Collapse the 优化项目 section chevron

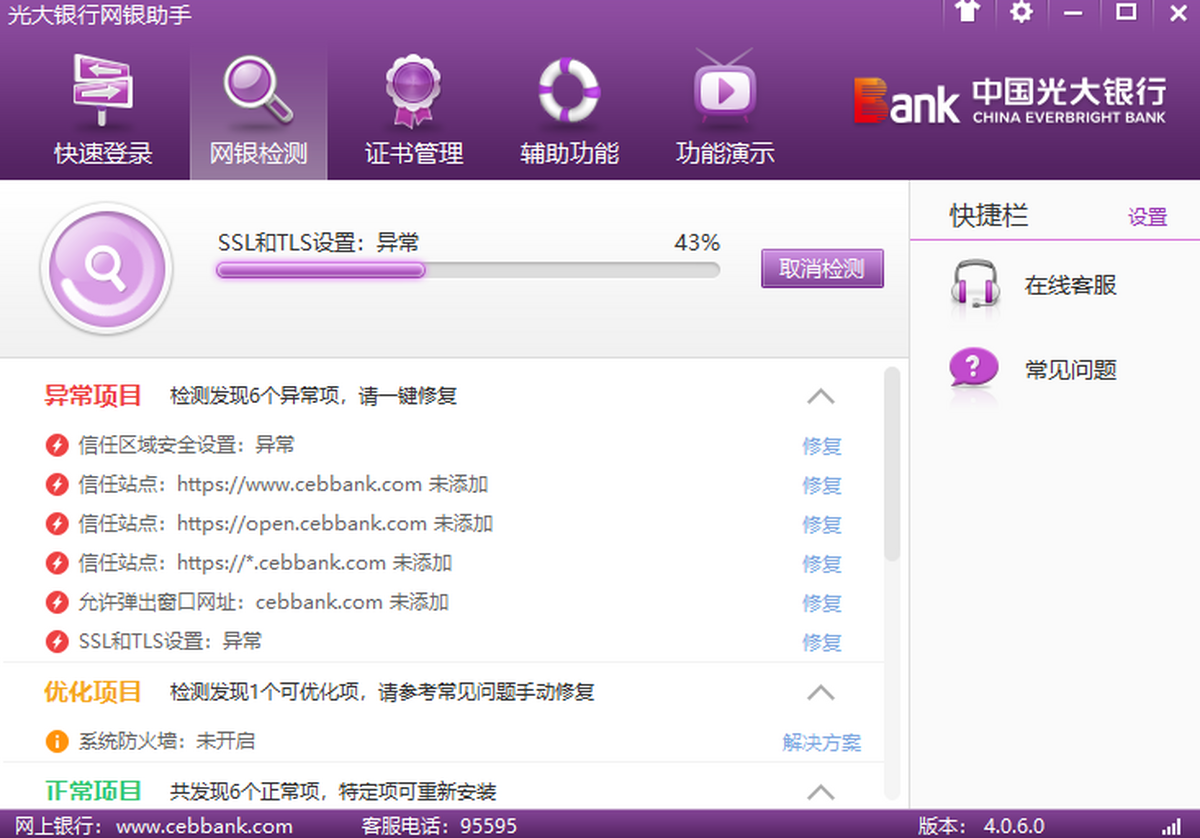[x=821, y=692]
